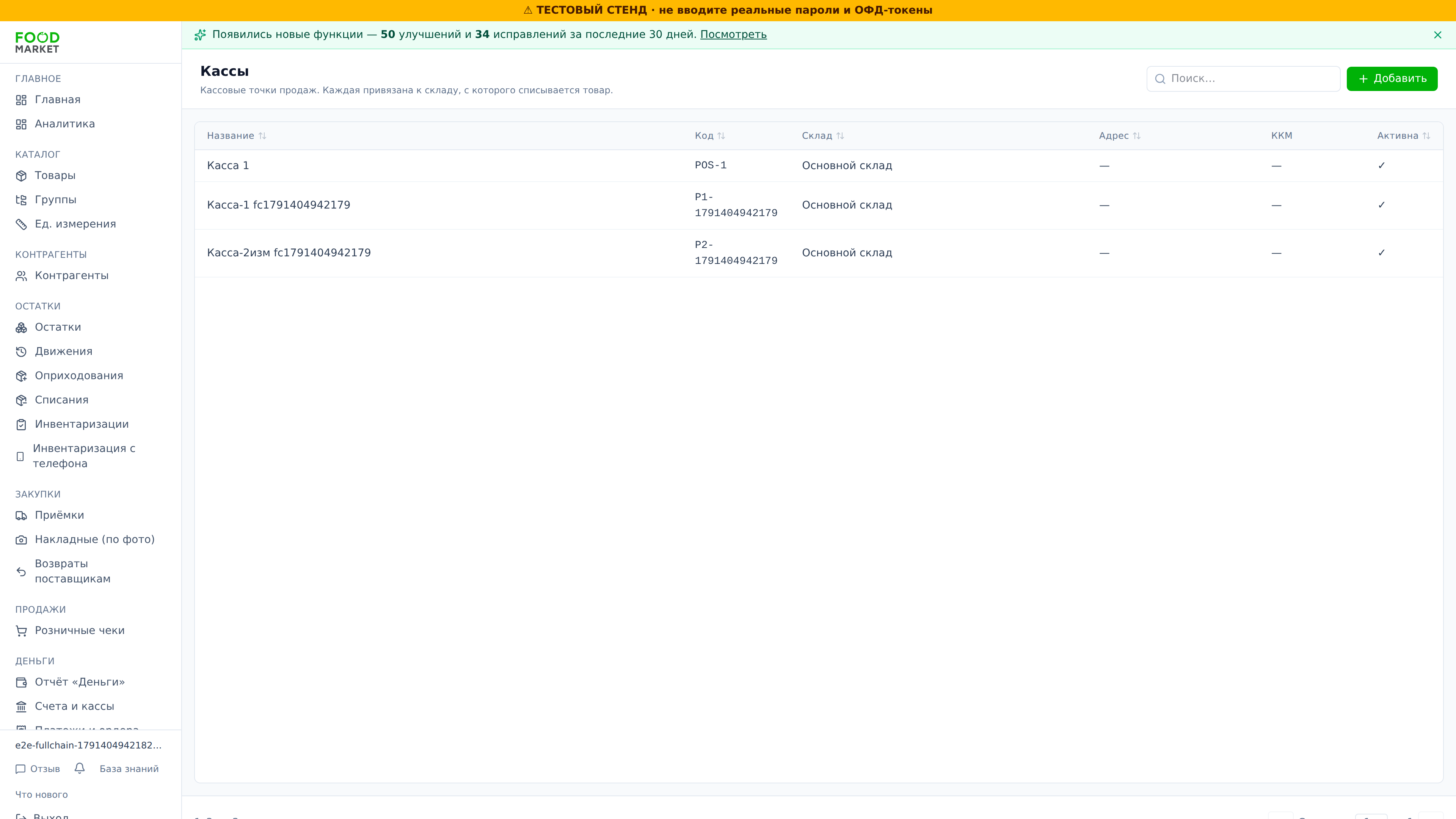This screenshot has width=1456, height=819.
Task: Click the Приёмки truck icon
Action: click(22, 516)
